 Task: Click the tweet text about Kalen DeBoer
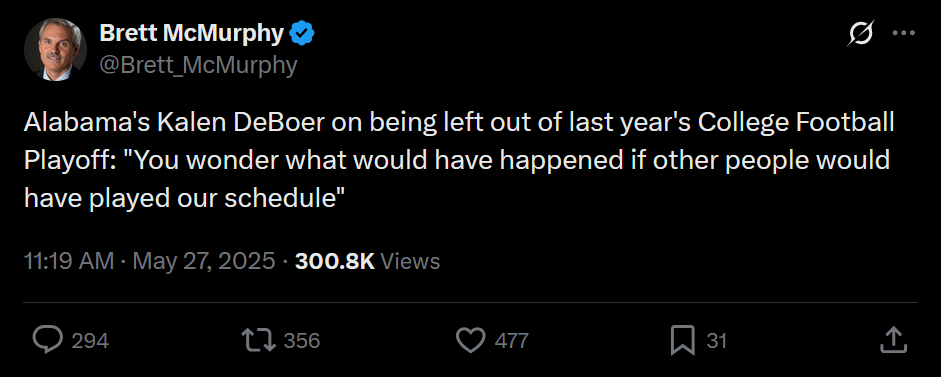[x=460, y=161]
